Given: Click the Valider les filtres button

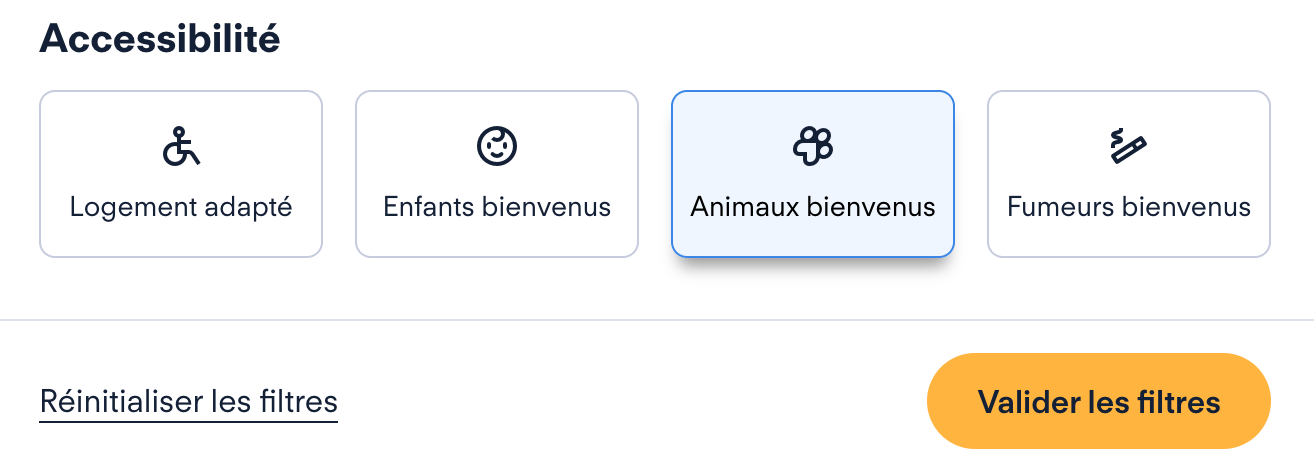Looking at the screenshot, I should click(1099, 401).
